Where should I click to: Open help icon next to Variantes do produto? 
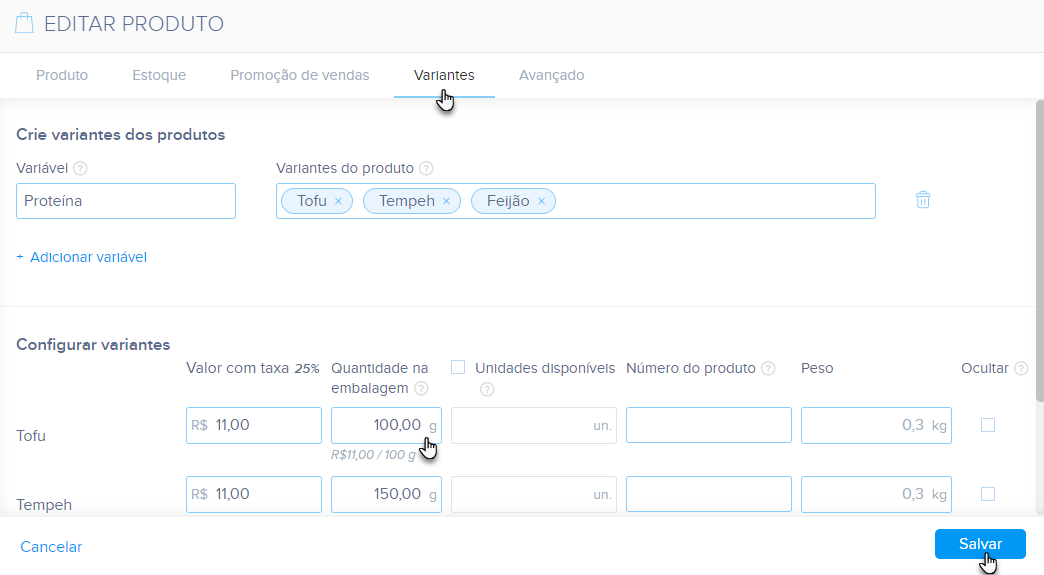coord(426,168)
